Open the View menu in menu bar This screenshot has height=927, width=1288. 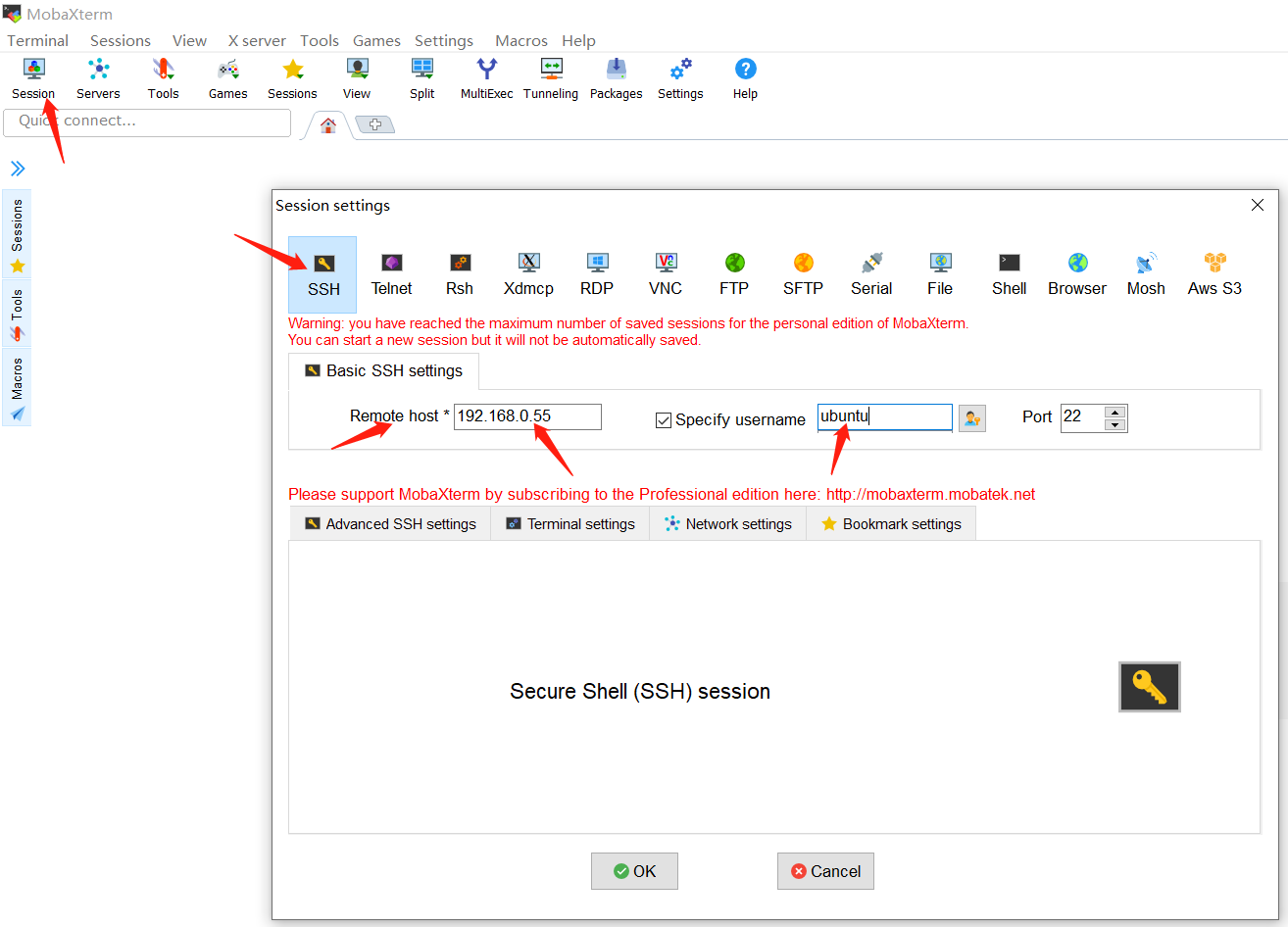189,40
